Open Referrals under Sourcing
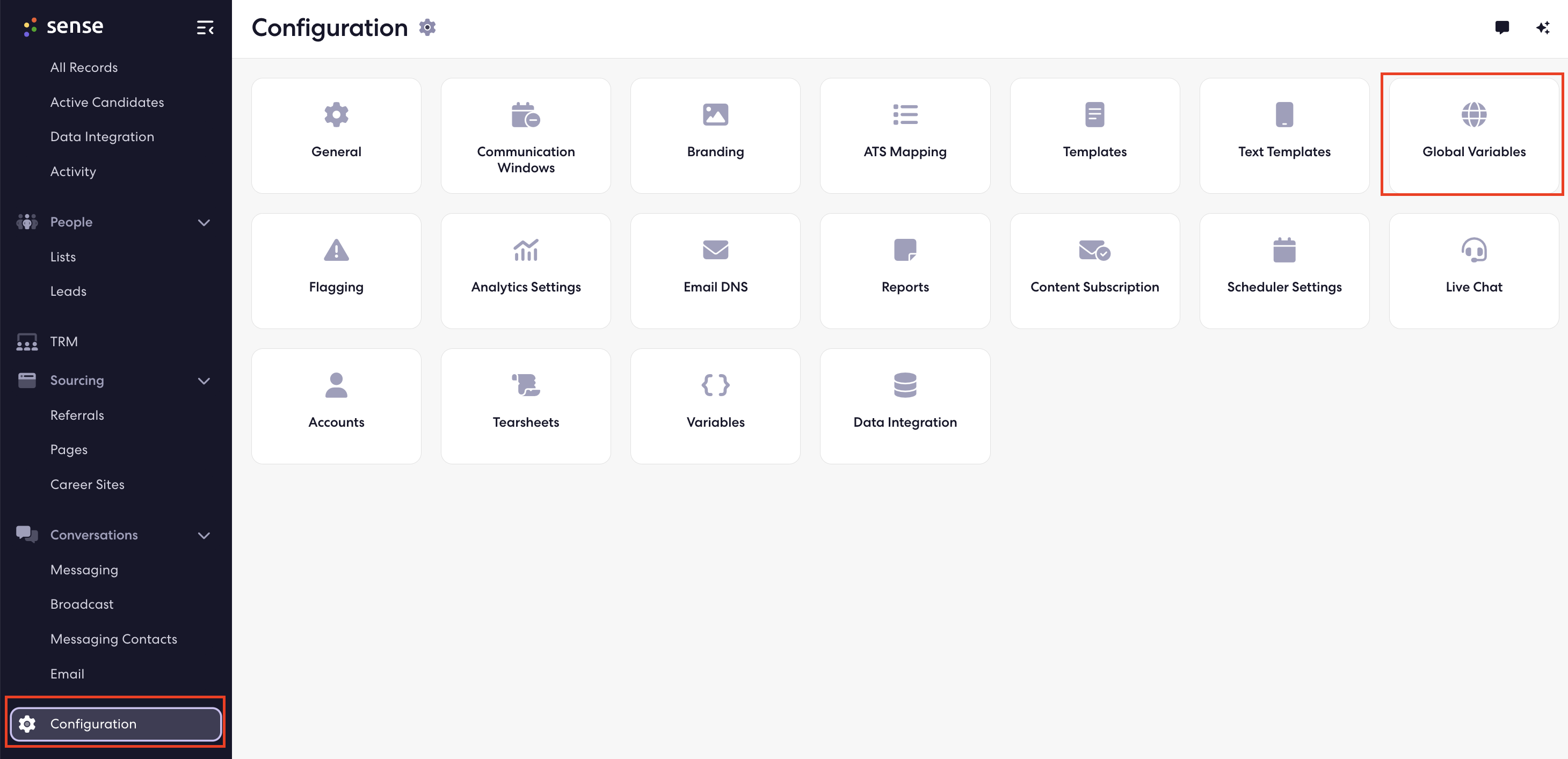Image resolution: width=1568 pixels, height=759 pixels. (x=77, y=415)
